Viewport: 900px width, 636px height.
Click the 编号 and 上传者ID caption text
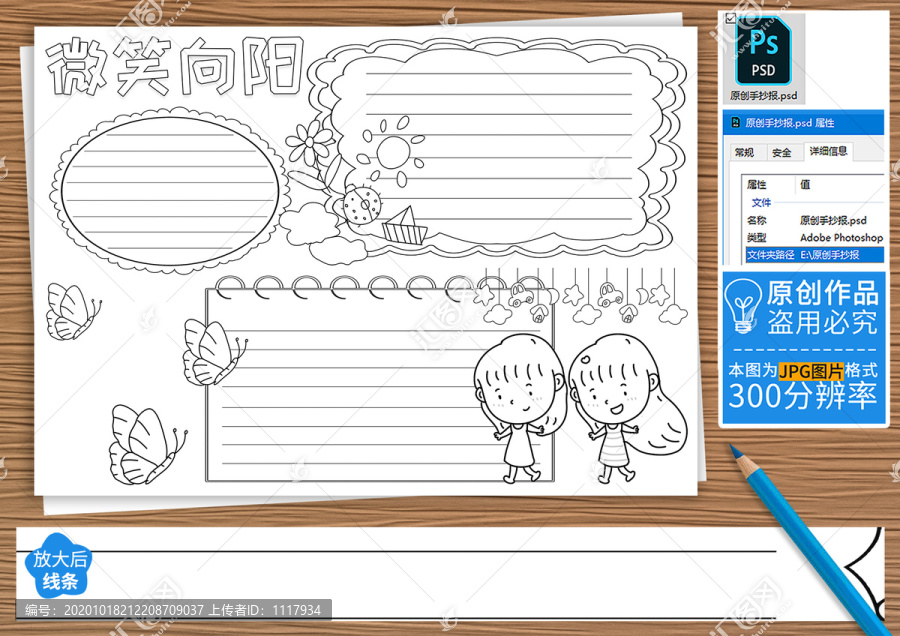[x=173, y=610]
